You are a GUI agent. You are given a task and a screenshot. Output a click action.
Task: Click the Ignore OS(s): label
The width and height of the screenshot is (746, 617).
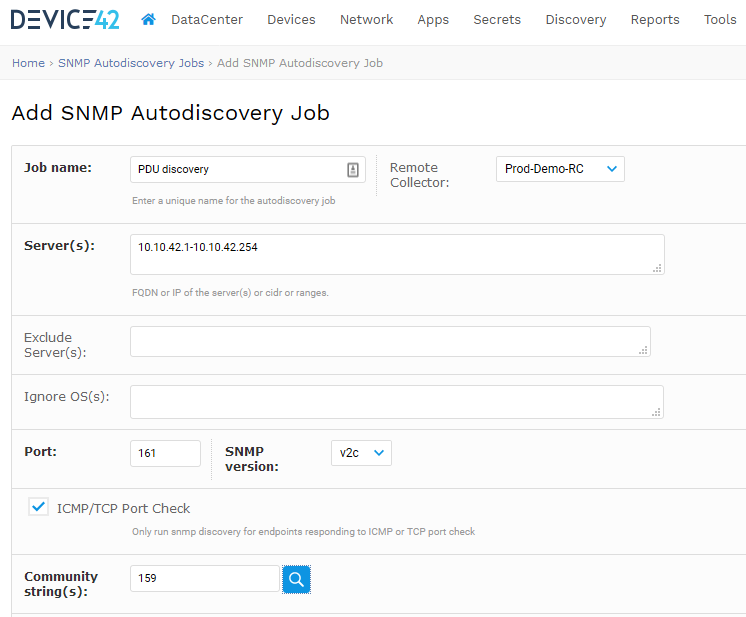tap(67, 397)
